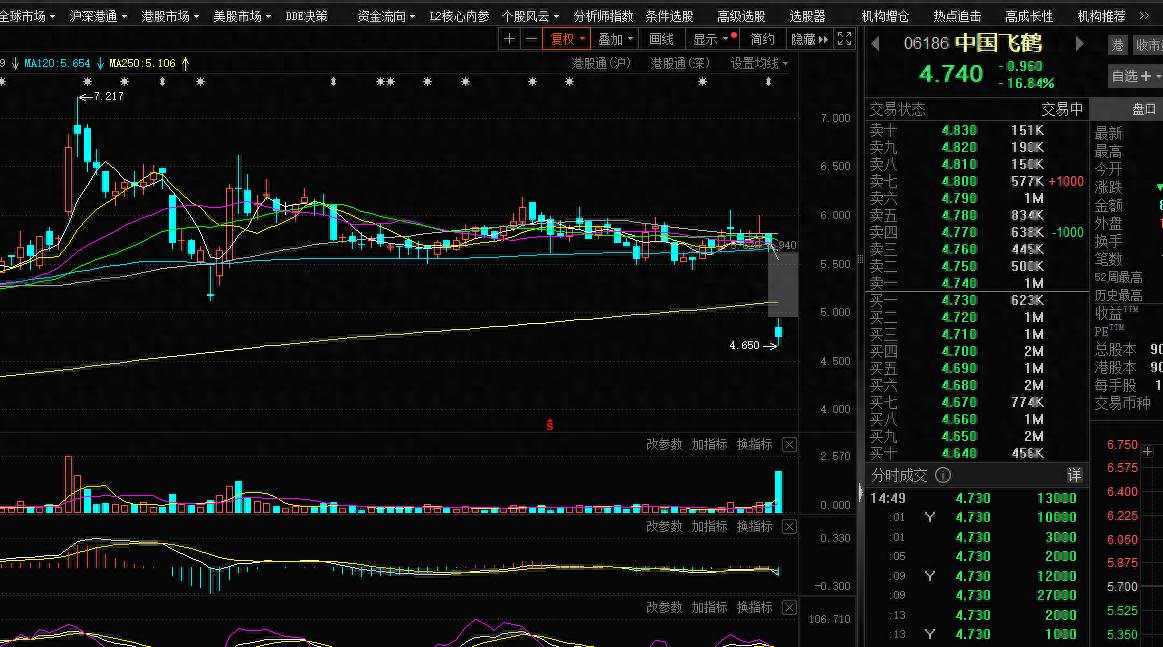Screen dimensions: 1163x647
Task: Click 详 to view detailed trades
Action: click(x=1074, y=476)
